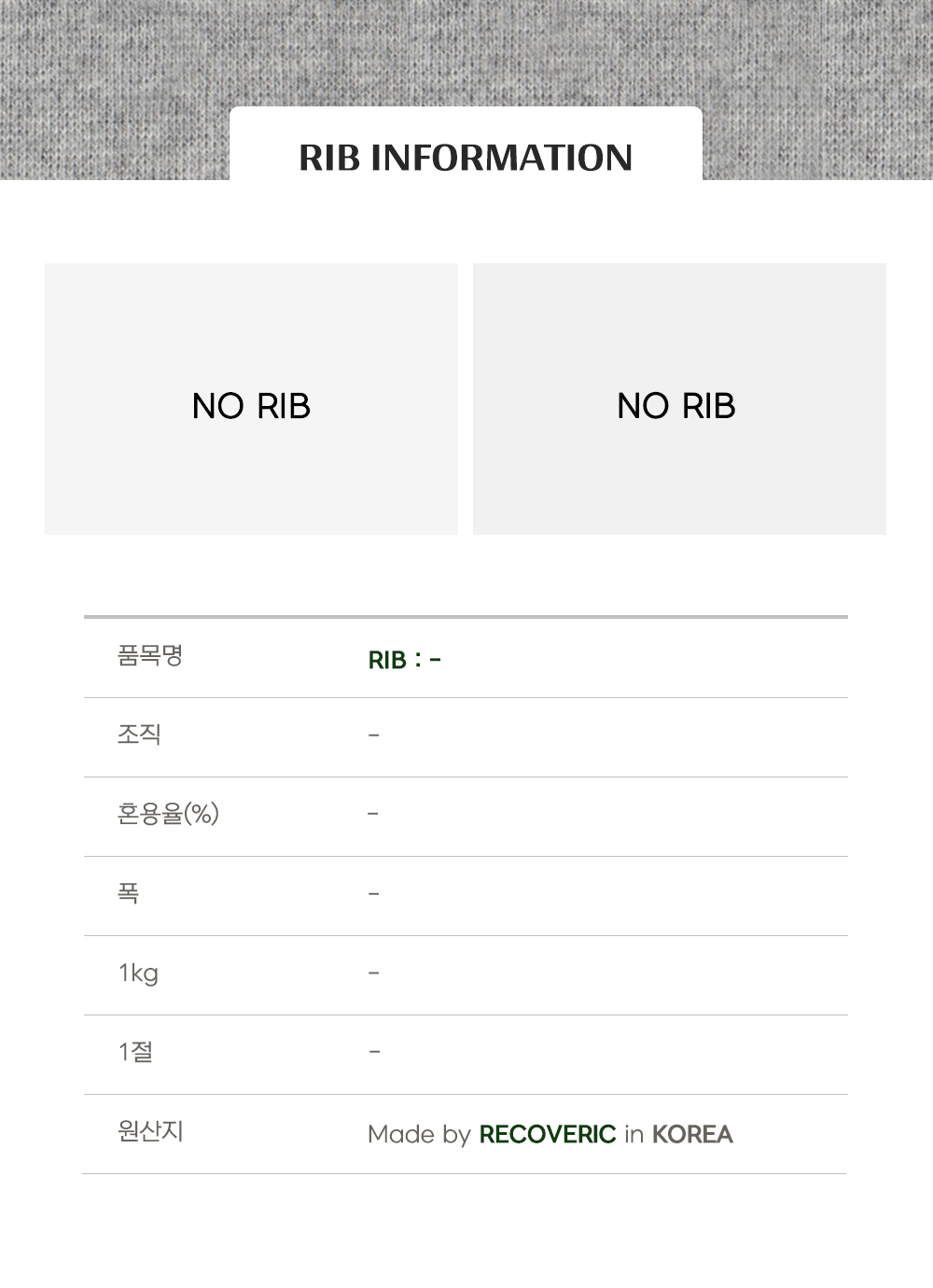The width and height of the screenshot is (933, 1288).
Task: Click the 원산지 row label
Action: [x=150, y=1132]
